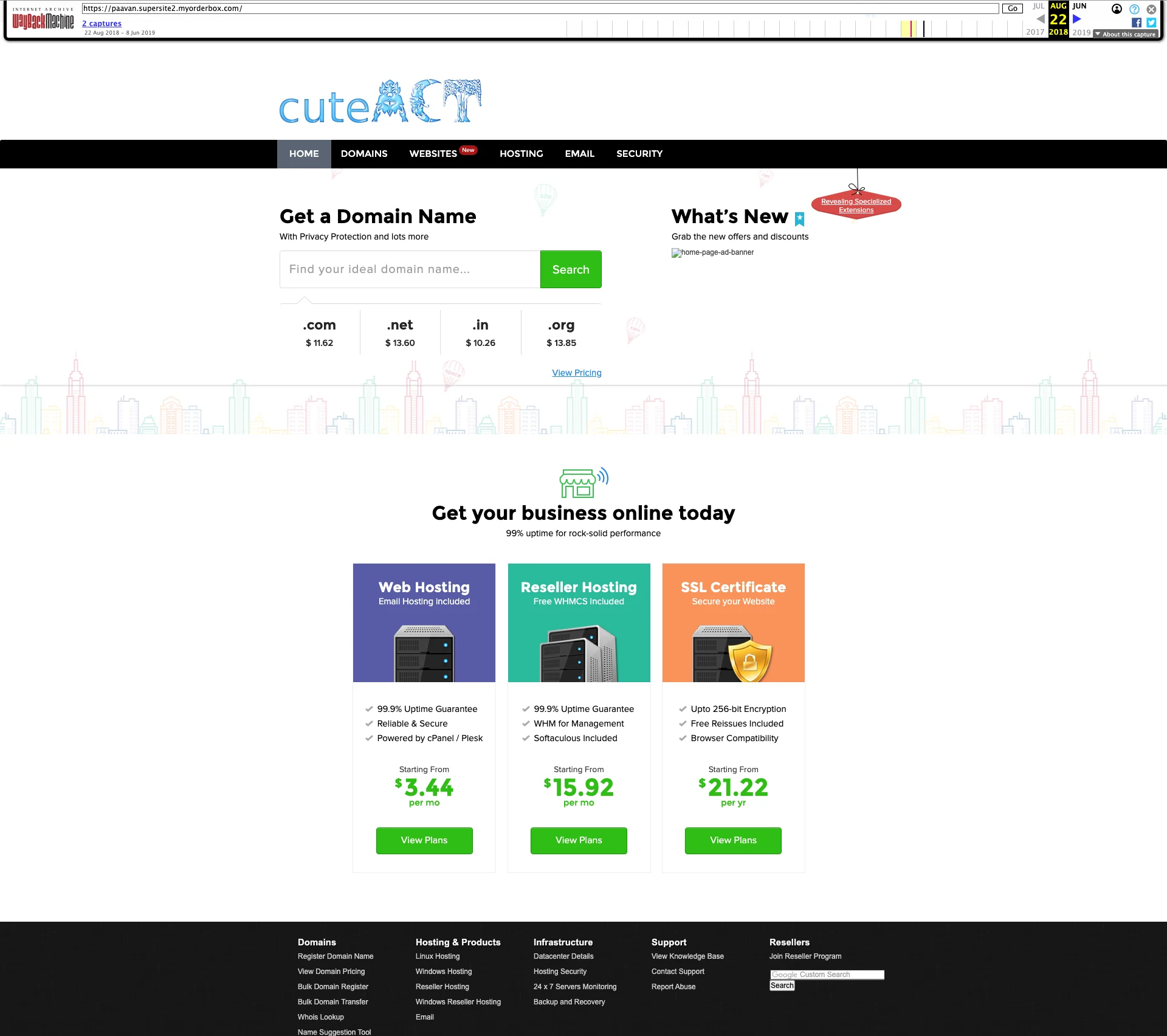Open the user account icon
1167x1036 pixels.
pyautogui.click(x=1117, y=9)
